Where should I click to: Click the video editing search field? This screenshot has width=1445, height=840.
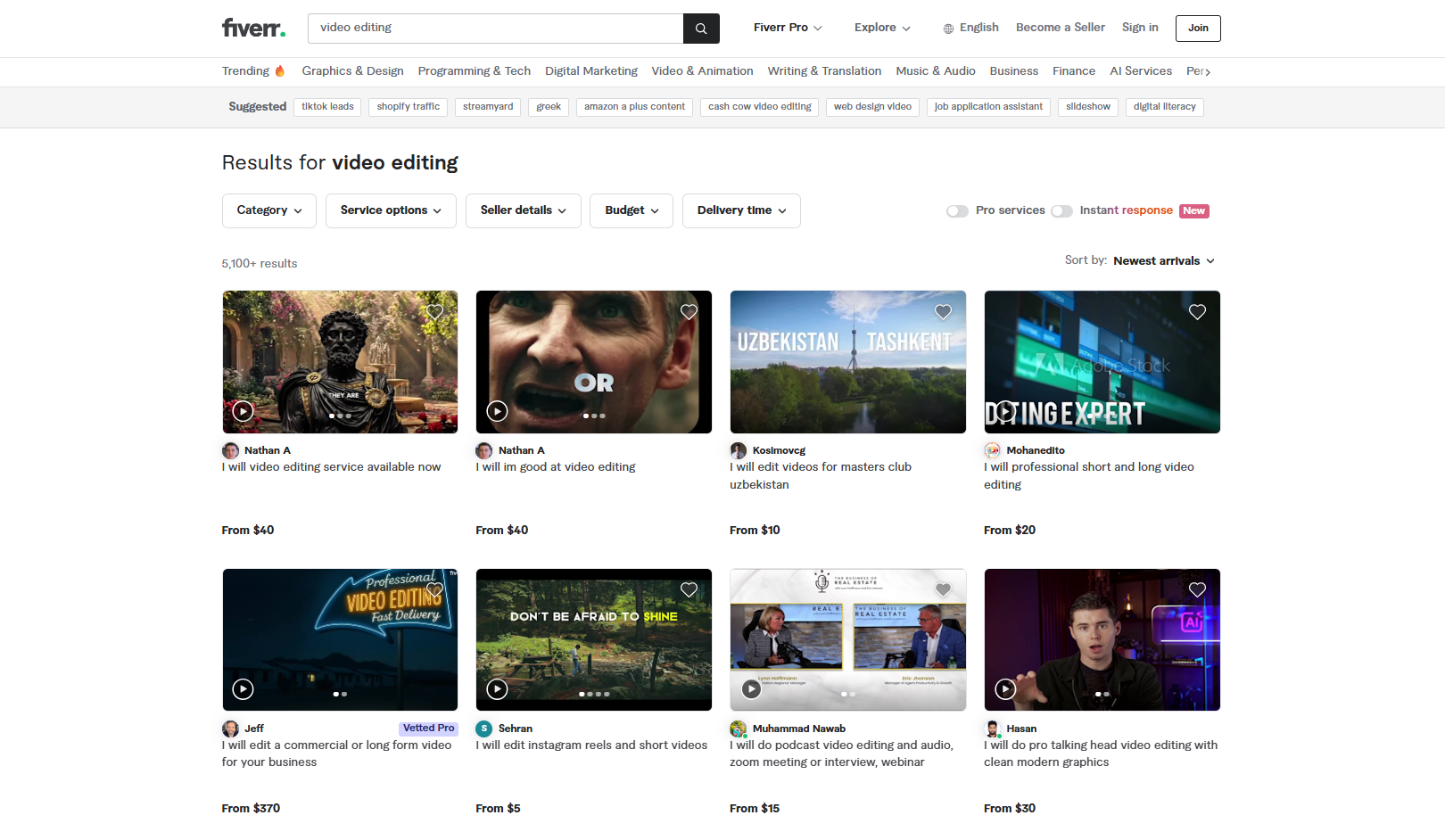[x=495, y=29]
